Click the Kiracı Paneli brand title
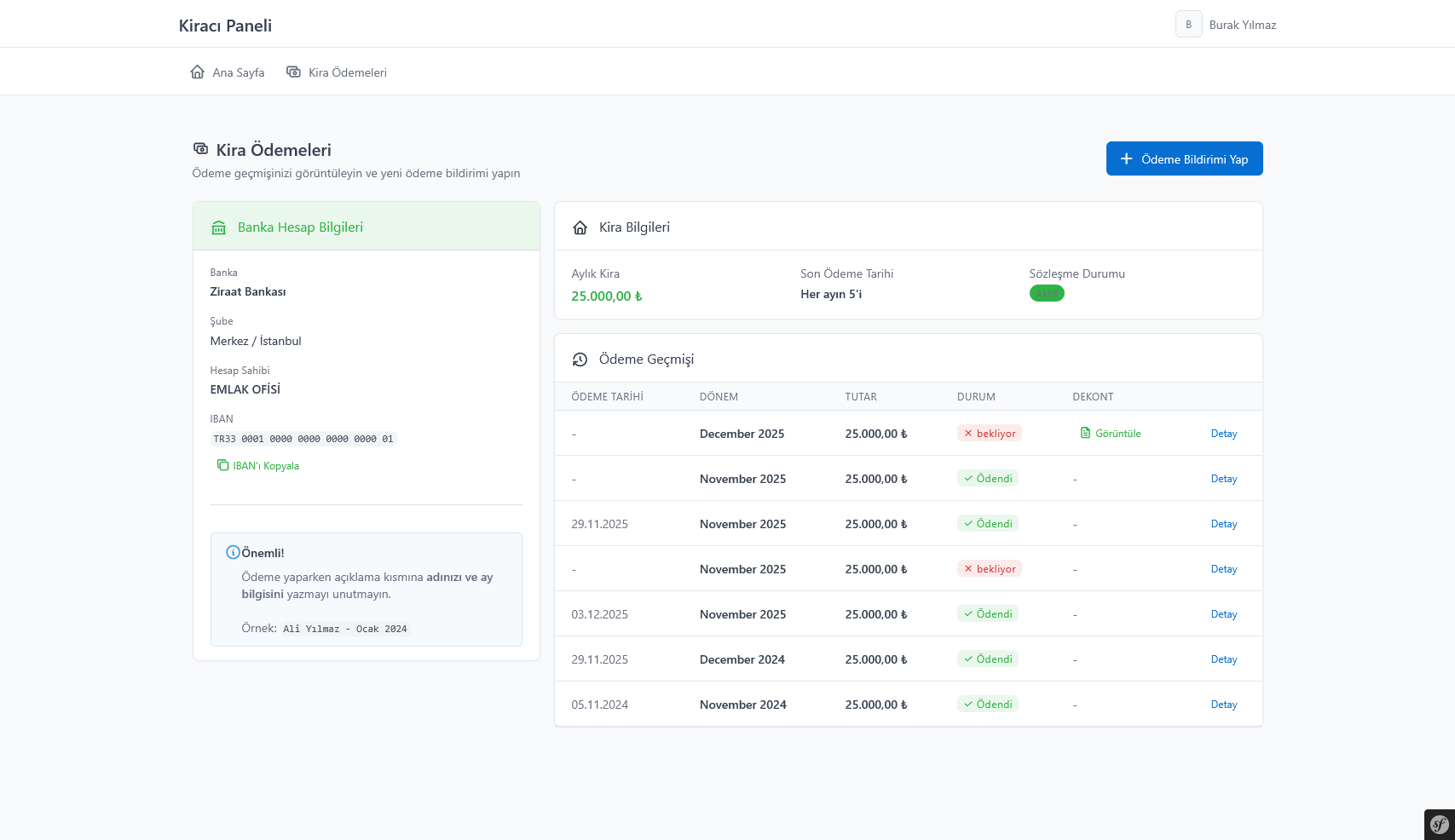1455x840 pixels. tap(225, 26)
